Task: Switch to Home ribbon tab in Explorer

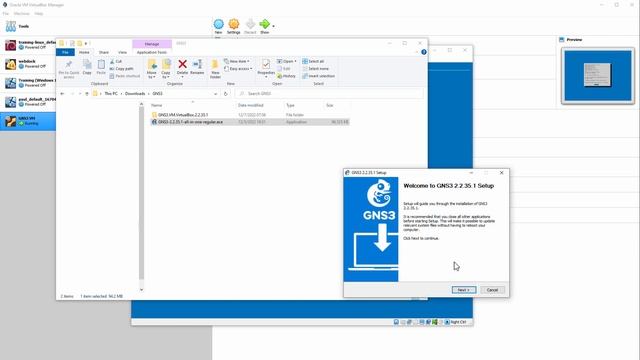Action: click(x=84, y=52)
